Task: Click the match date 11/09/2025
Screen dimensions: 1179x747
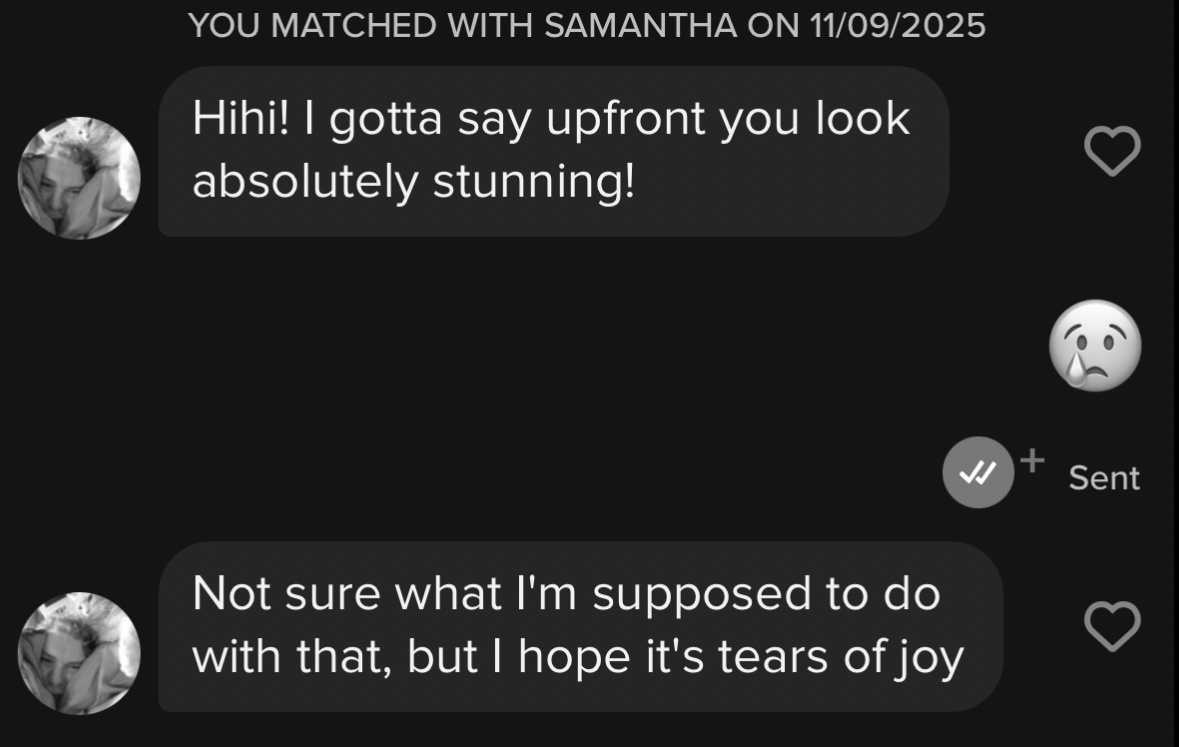Action: (898, 26)
